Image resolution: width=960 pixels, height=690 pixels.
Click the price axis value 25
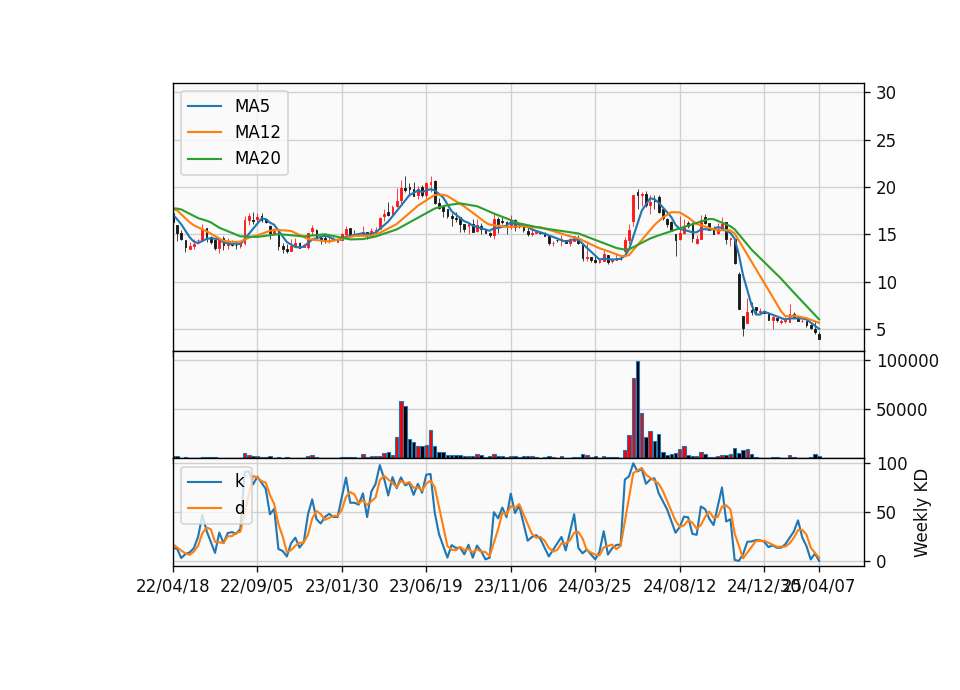tap(886, 141)
